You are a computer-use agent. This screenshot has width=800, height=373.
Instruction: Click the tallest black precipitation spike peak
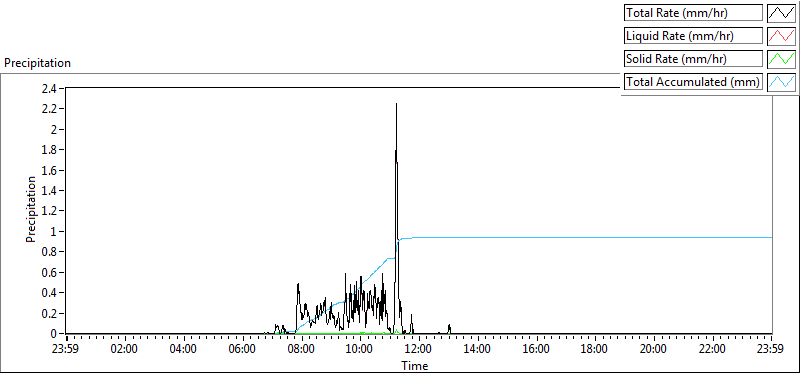pyautogui.click(x=396, y=104)
